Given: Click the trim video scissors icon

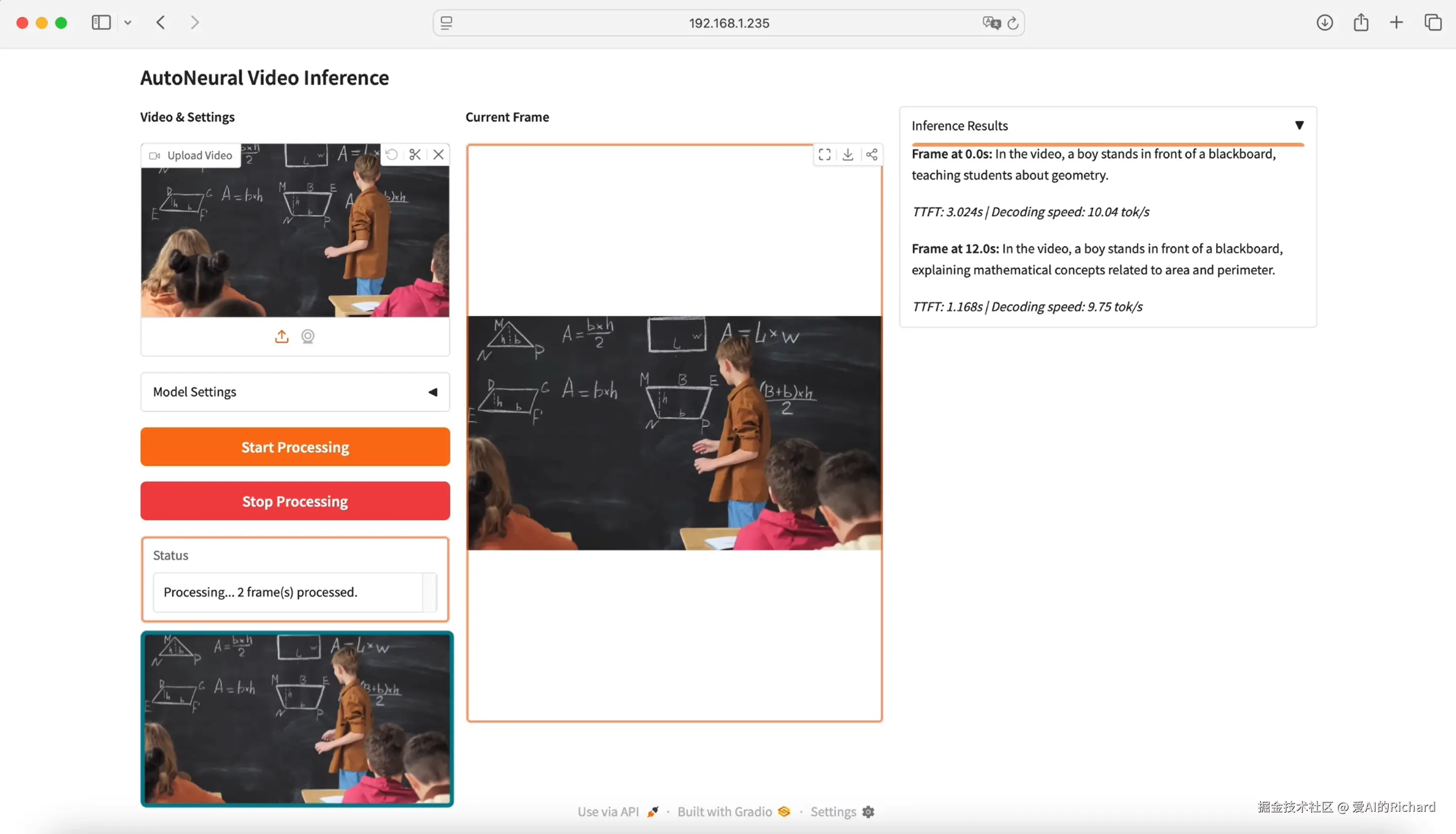Looking at the screenshot, I should point(415,155).
